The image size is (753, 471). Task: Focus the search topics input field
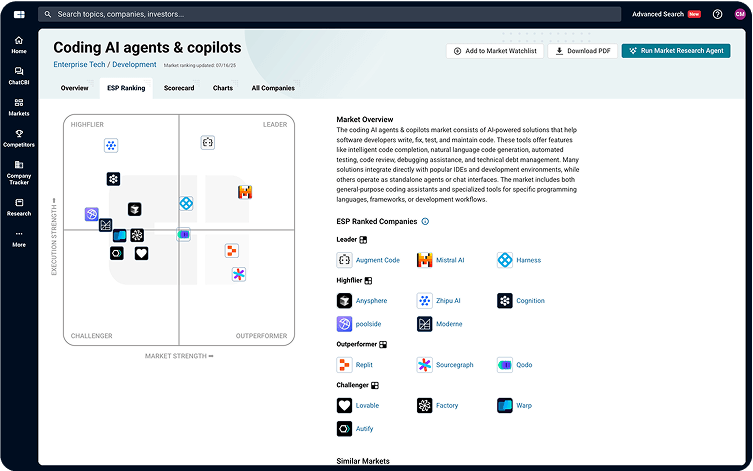[x=300, y=15]
